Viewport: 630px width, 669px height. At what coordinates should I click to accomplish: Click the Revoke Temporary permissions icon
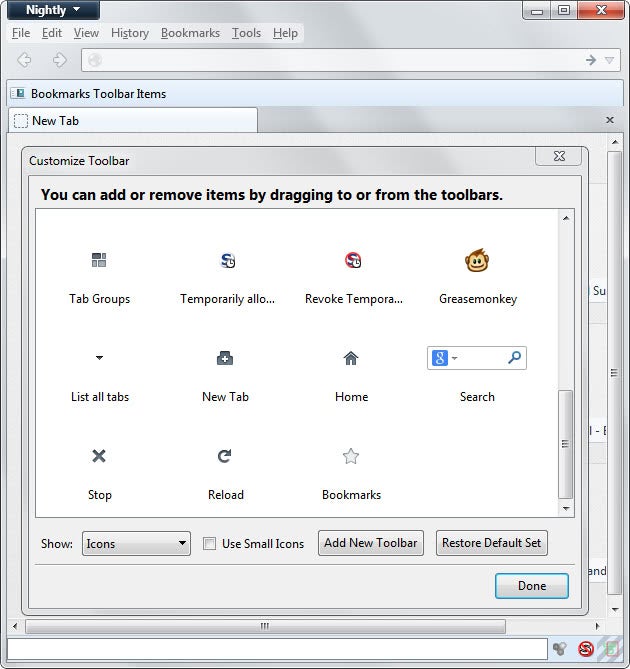coord(353,260)
